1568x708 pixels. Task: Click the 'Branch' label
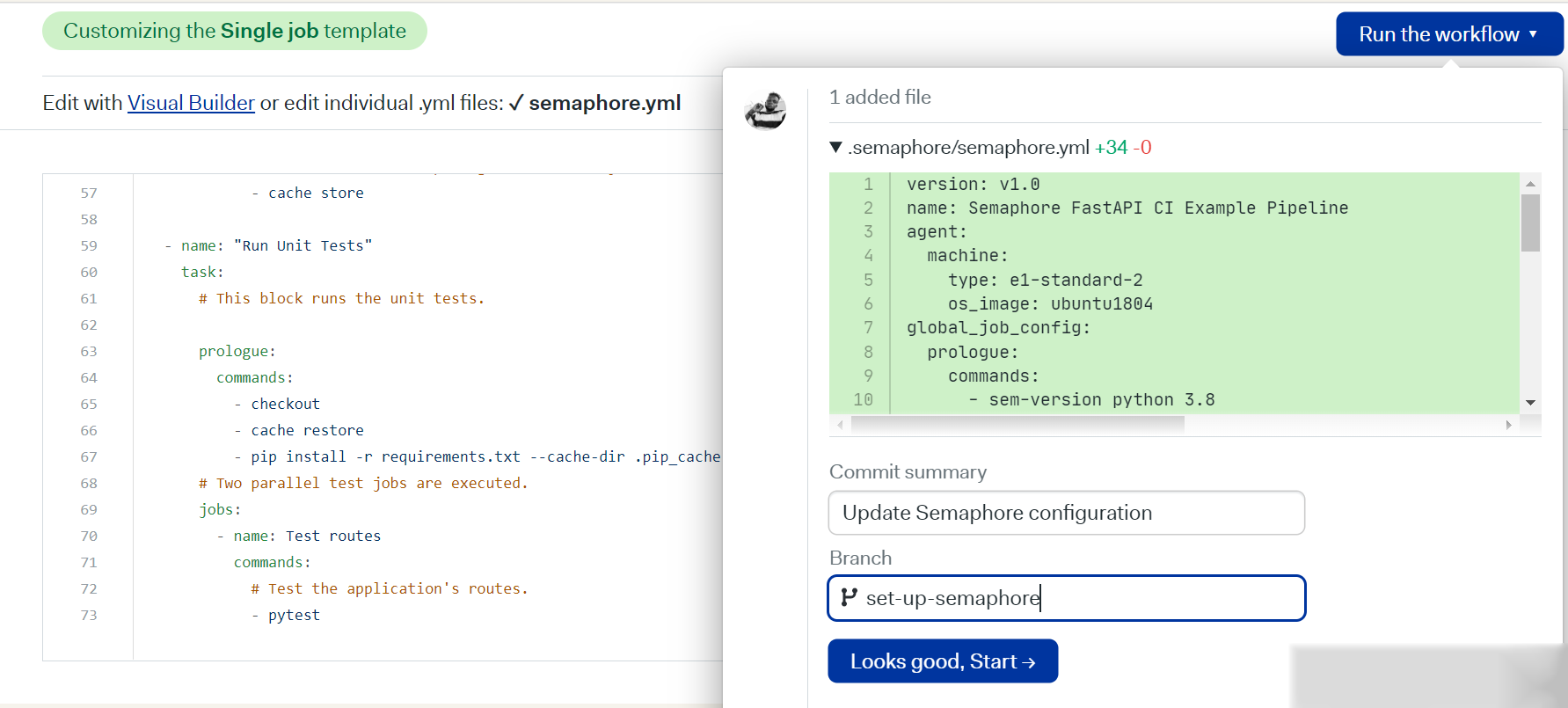click(x=861, y=558)
